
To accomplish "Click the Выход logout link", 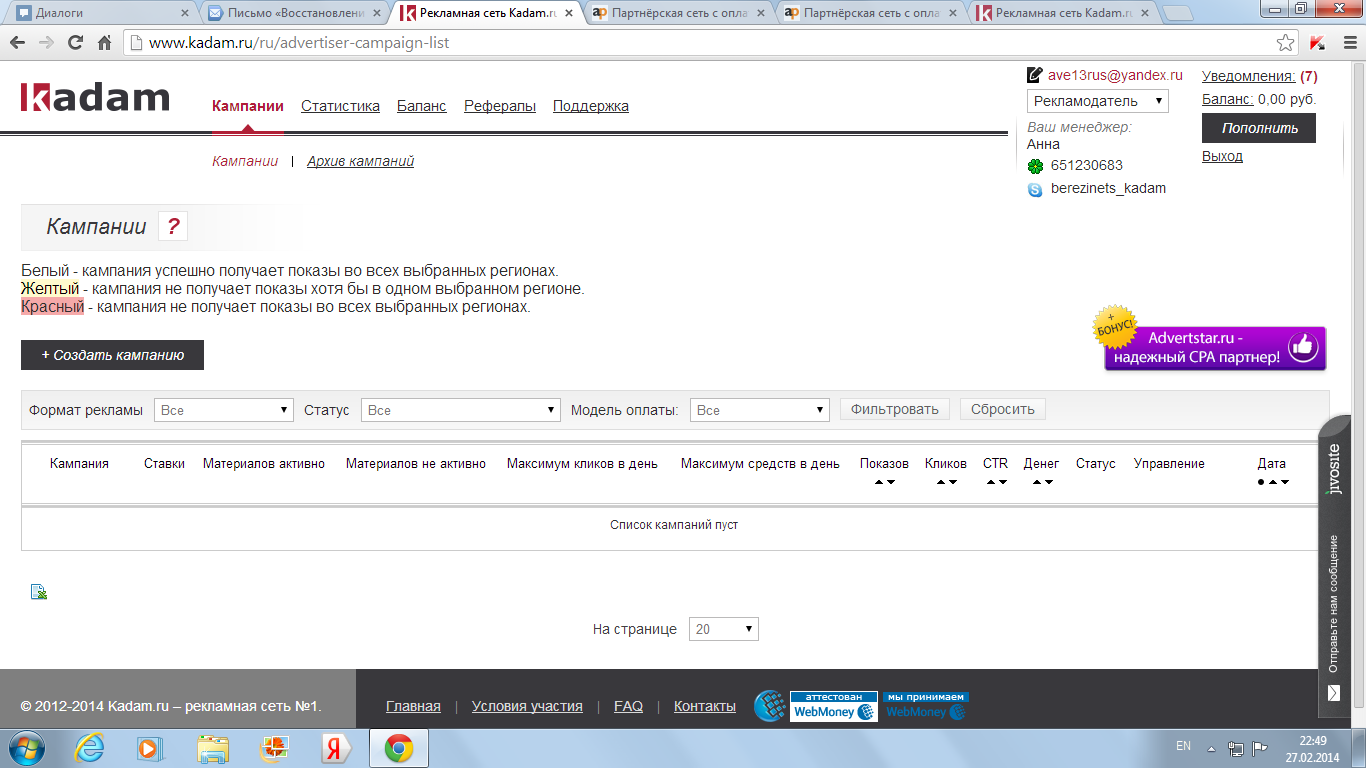I will point(1222,156).
